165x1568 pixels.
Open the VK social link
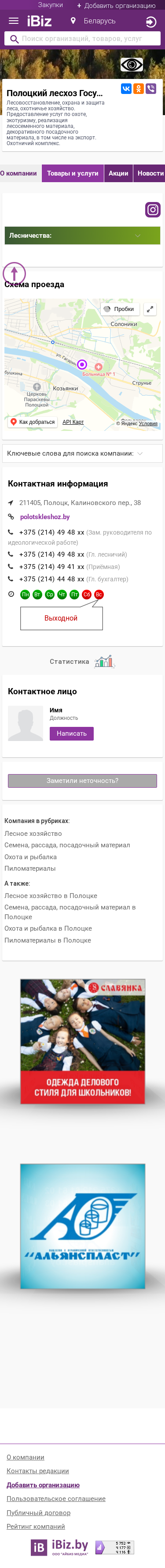[126, 89]
